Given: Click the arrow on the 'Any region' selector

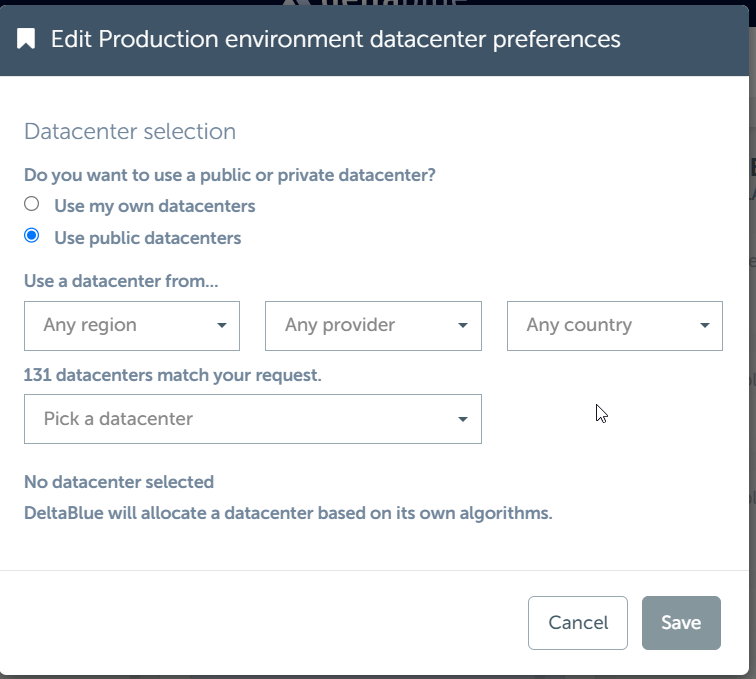Looking at the screenshot, I should [x=221, y=326].
